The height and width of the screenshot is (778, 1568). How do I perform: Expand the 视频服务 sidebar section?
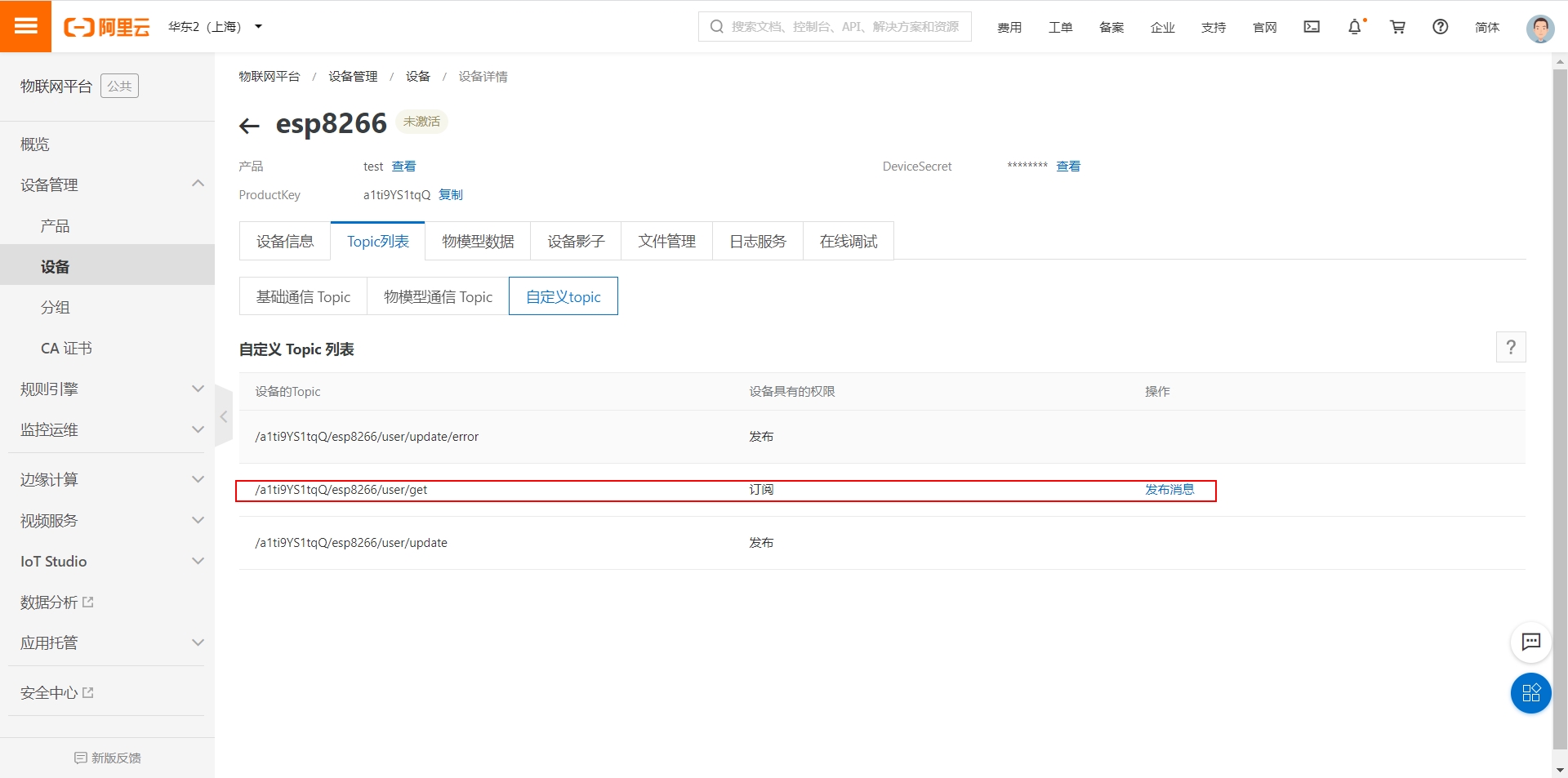107,521
